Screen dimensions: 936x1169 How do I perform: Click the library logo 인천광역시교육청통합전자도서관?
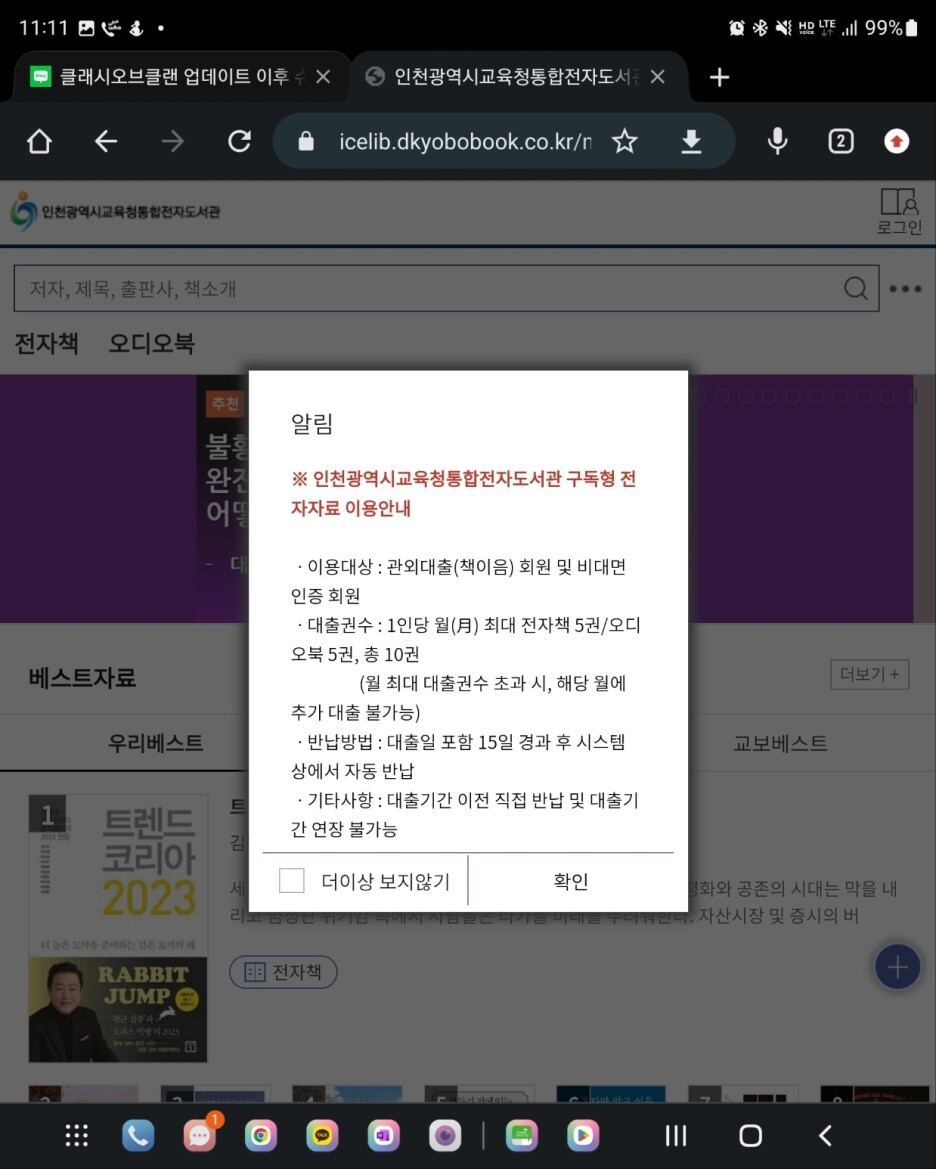[x=116, y=212]
